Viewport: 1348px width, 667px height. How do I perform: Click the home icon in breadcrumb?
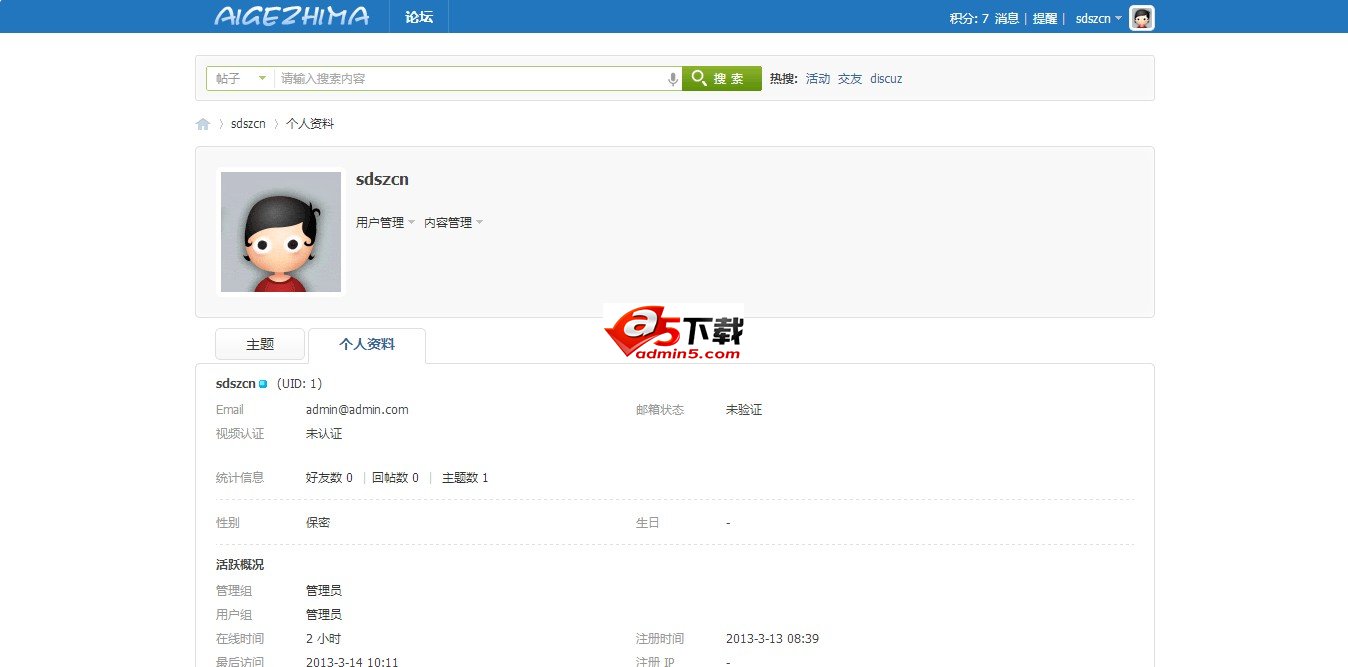tap(203, 124)
